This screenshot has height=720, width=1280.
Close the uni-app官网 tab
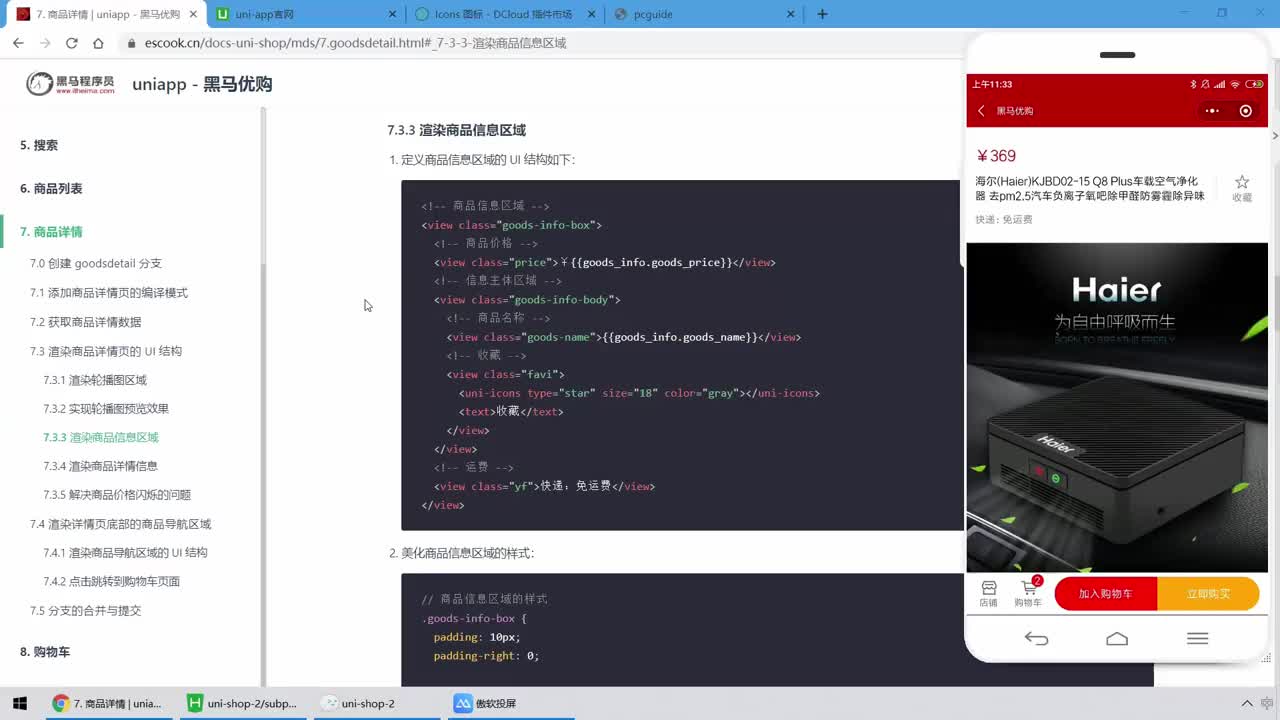394,14
